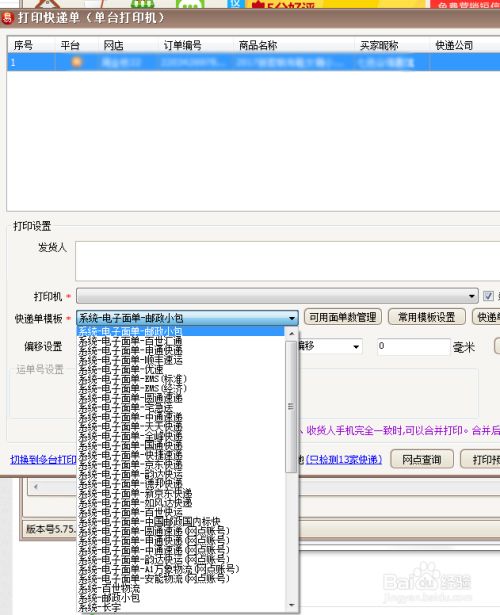Pick the 系统-百世物流 entry
500x615 pixels.
pyautogui.click(x=180, y=589)
